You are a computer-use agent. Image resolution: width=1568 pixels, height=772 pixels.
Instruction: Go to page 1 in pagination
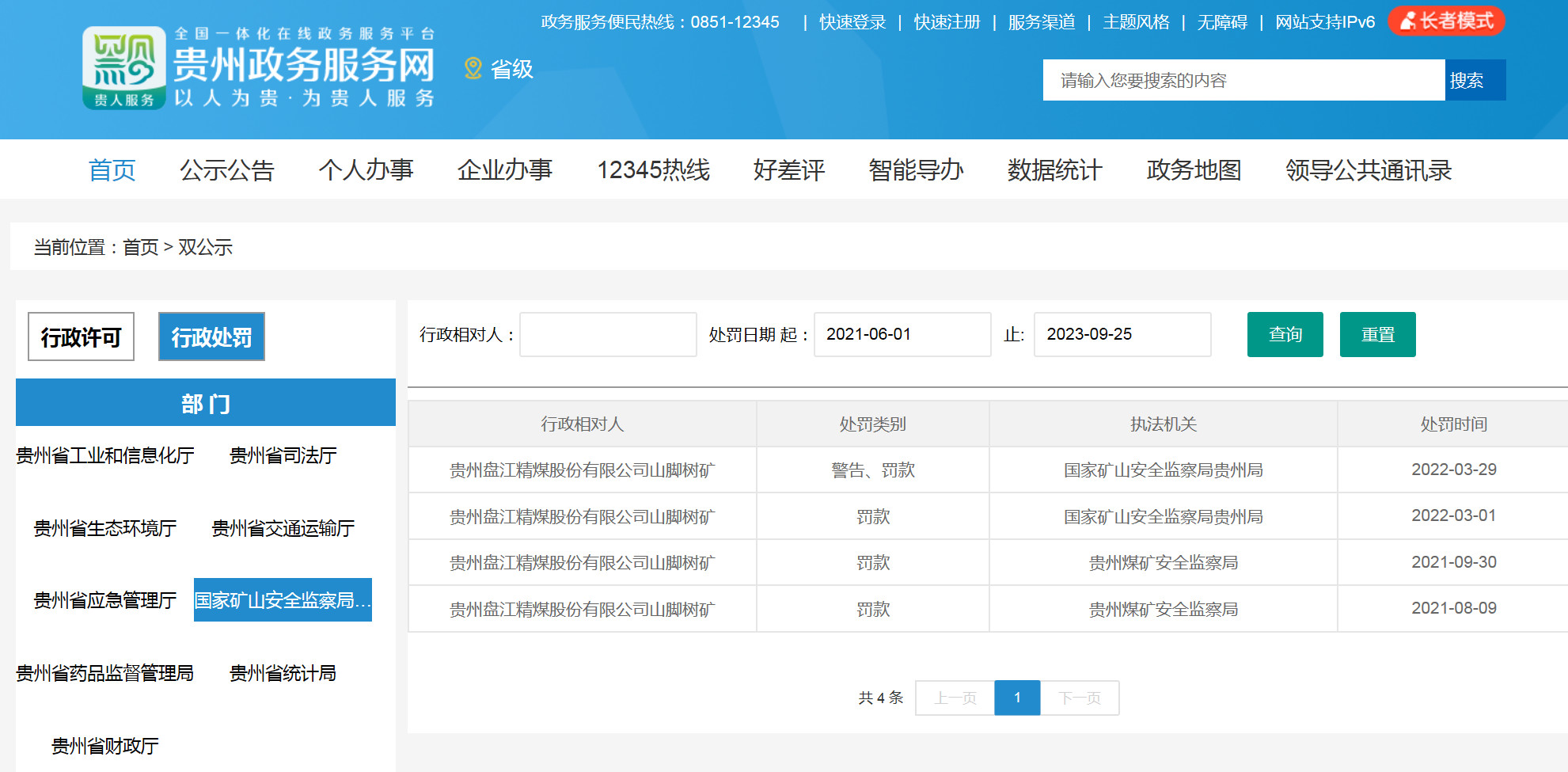point(1017,698)
